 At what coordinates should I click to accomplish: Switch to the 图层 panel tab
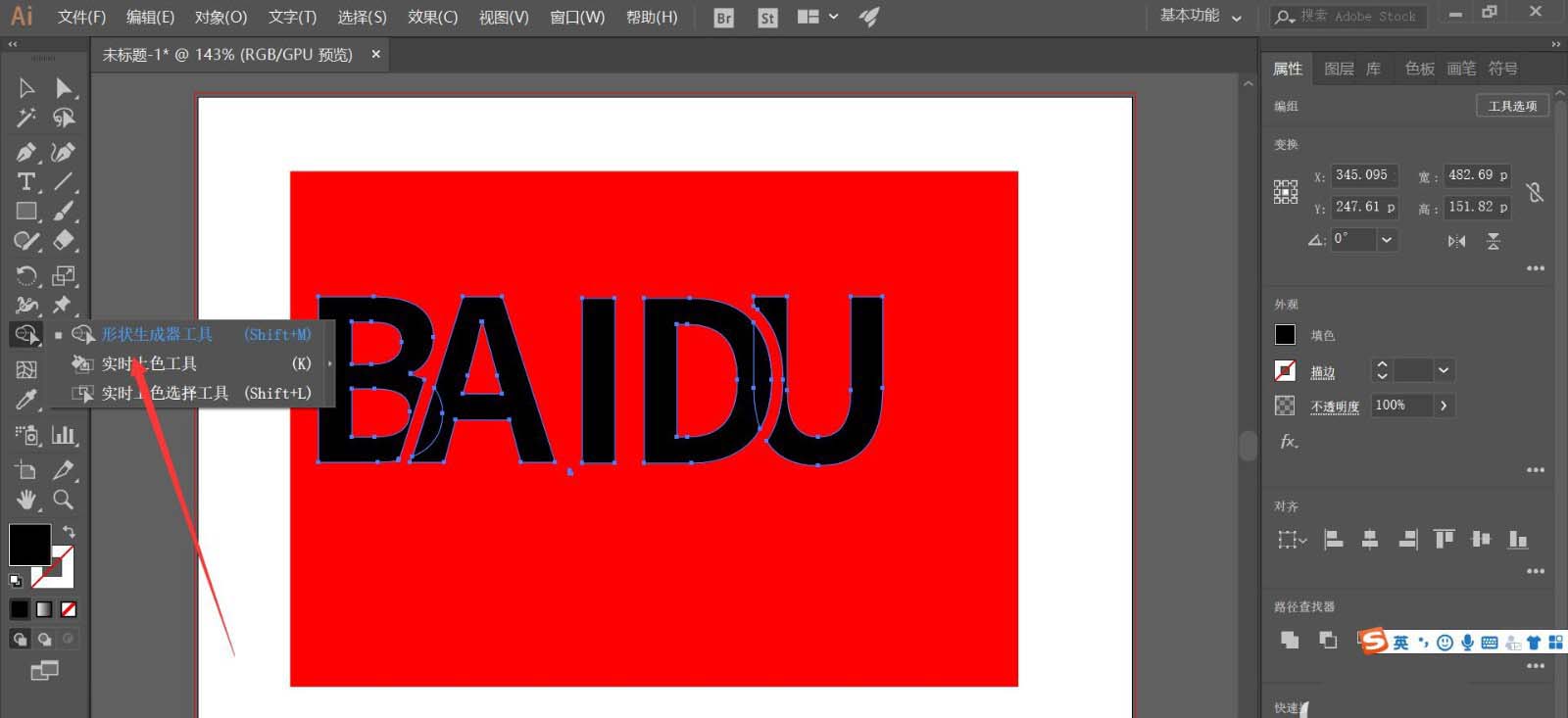pyautogui.click(x=1339, y=69)
